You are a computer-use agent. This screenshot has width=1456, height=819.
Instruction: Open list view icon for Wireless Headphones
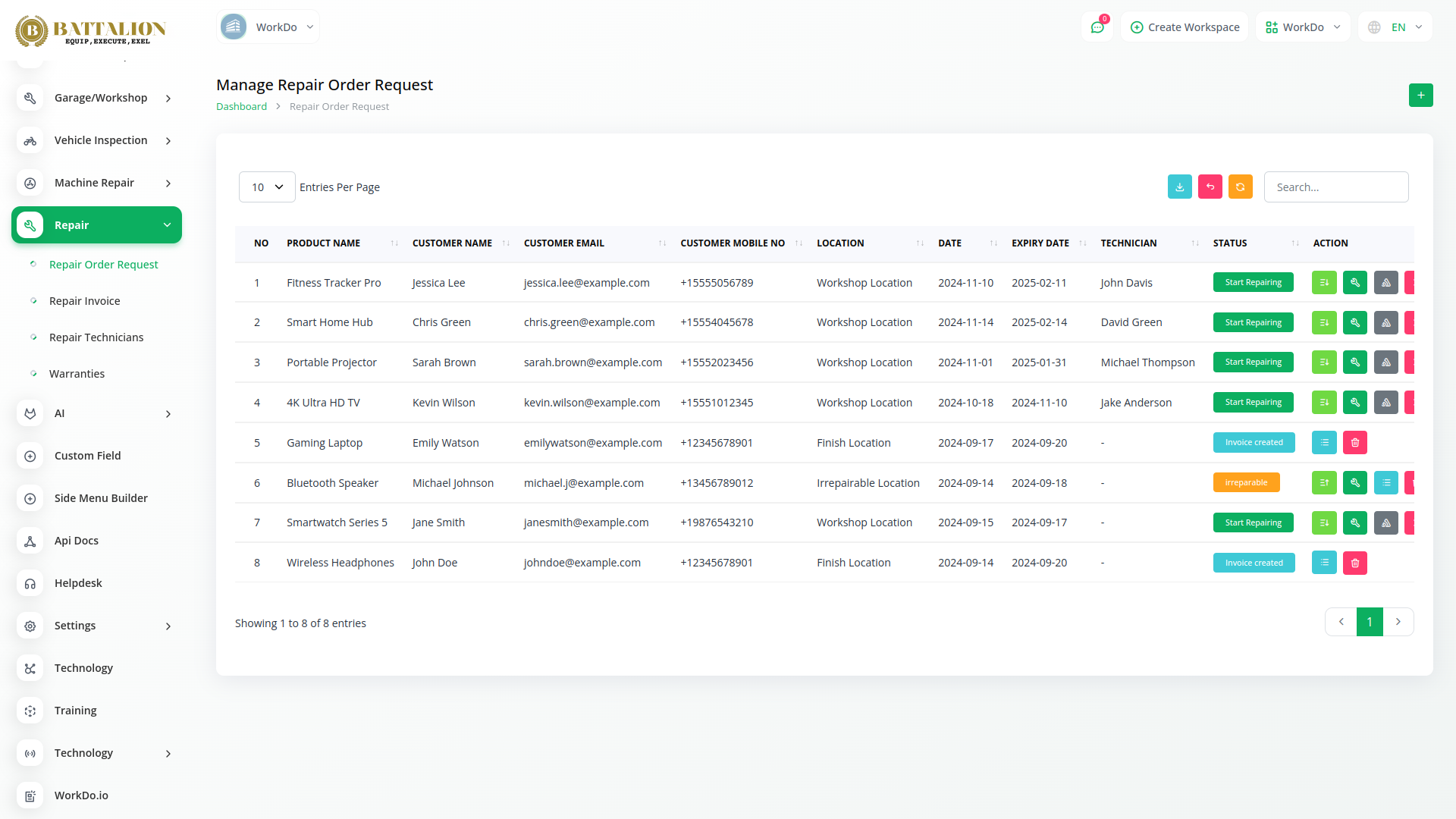[1323, 563]
